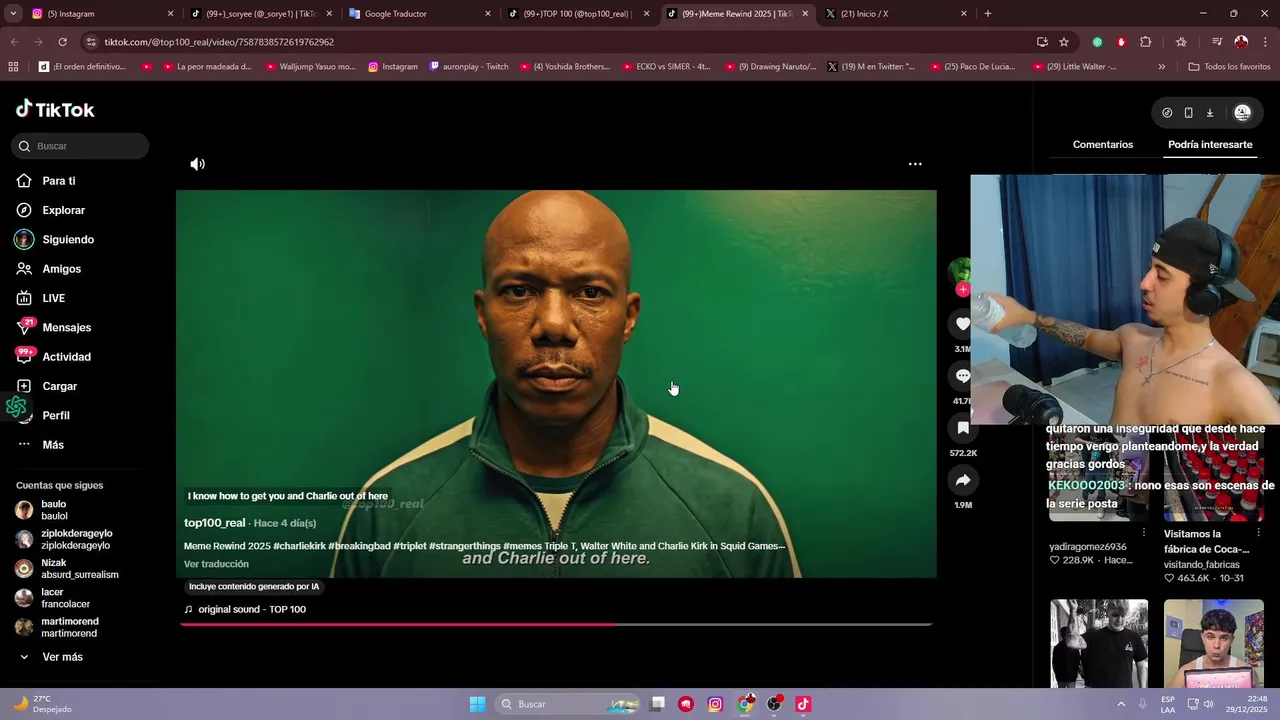Open auronplay - Twitch bookmark
Viewport: 1280px width, 720px height.
469,67
